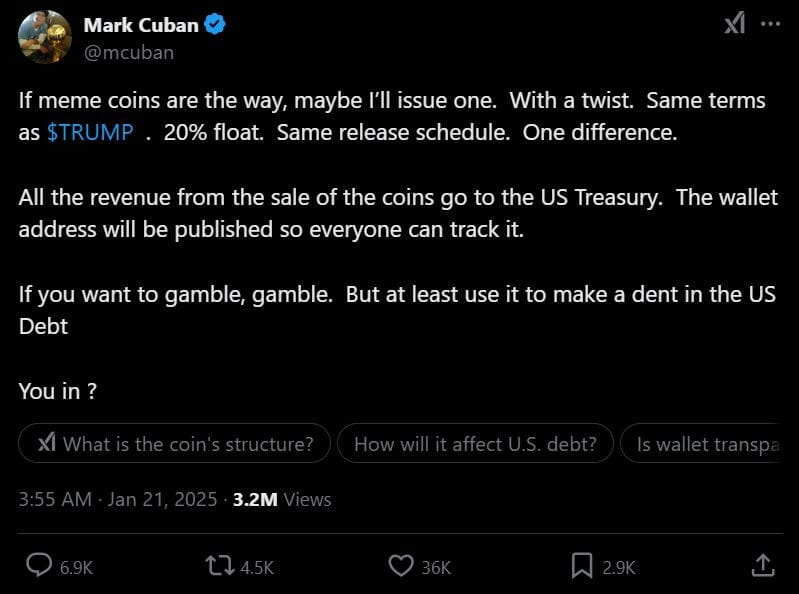Click the blue verified badge
This screenshot has height=594, width=799.
coord(215,26)
